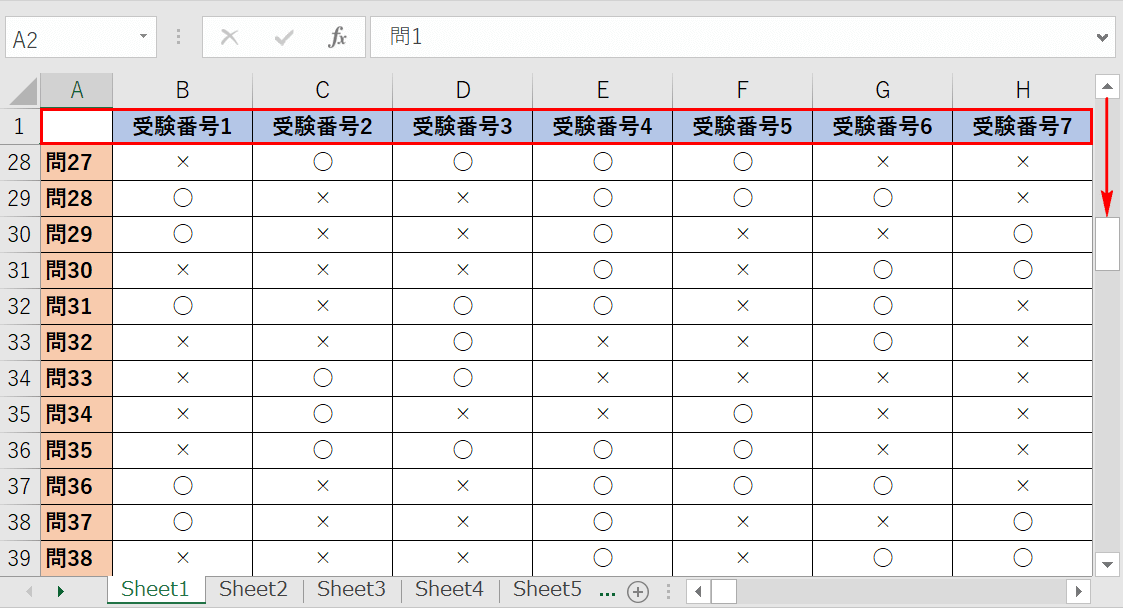Select row 35 header
The height and width of the screenshot is (608, 1123).
20,413
